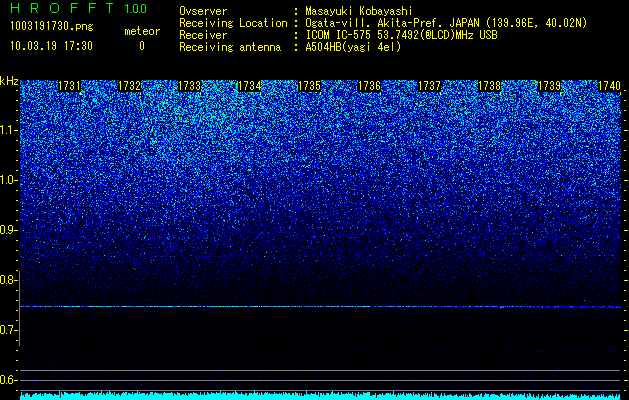Click the 1732 time marker
Viewport: 629px width, 400px height.
point(130,86)
